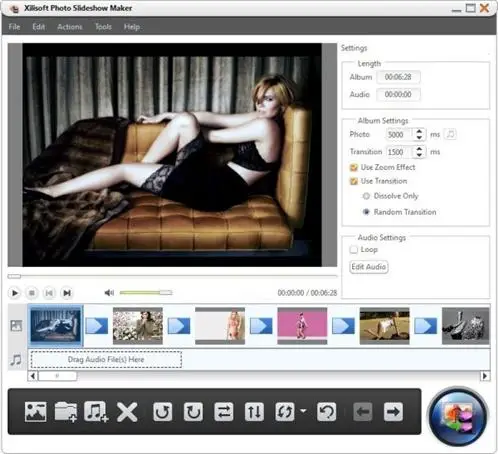498x454 pixels.
Task: Increase Photo duration with the up stepper arrow
Action: pos(419,131)
